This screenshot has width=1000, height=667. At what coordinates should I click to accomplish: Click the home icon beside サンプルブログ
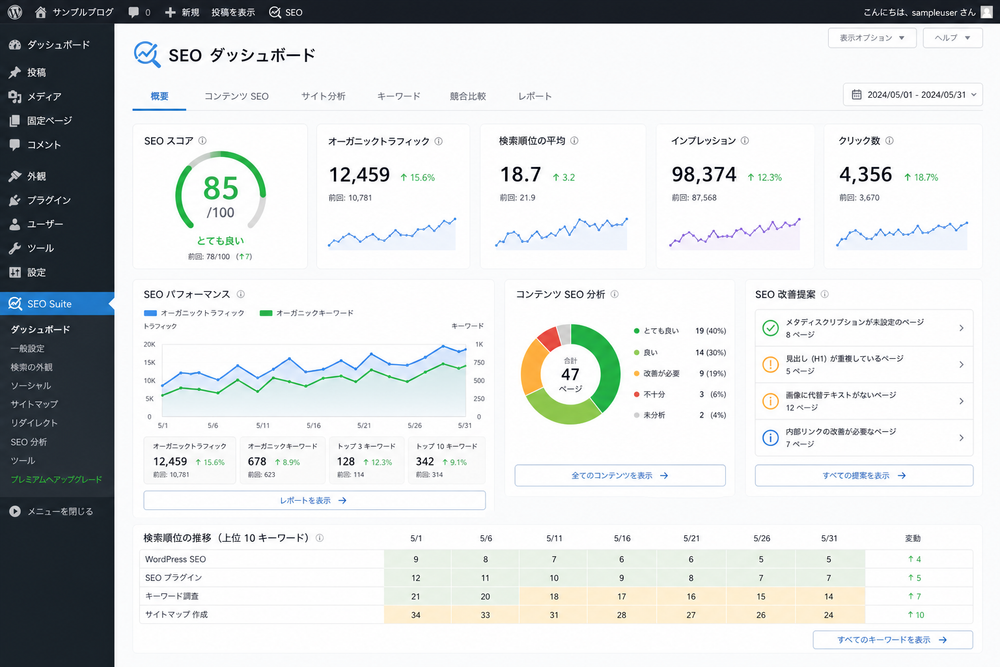click(x=41, y=12)
